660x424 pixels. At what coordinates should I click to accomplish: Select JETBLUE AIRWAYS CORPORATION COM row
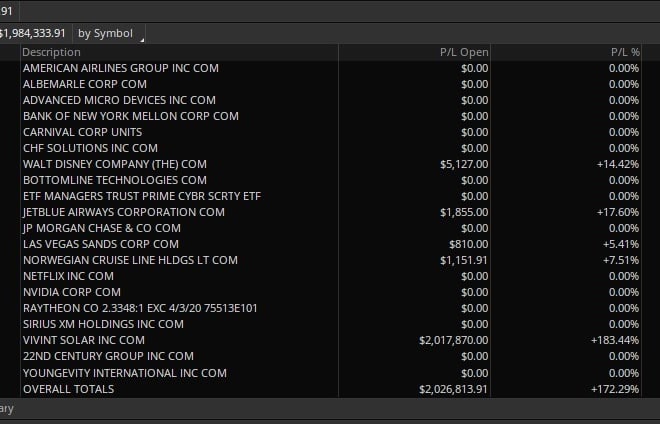(x=124, y=212)
